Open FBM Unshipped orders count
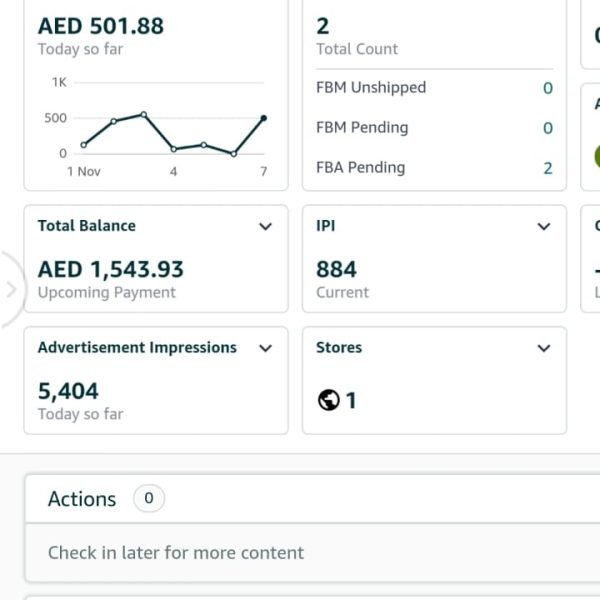Screen dimensions: 600x600 pyautogui.click(x=547, y=88)
